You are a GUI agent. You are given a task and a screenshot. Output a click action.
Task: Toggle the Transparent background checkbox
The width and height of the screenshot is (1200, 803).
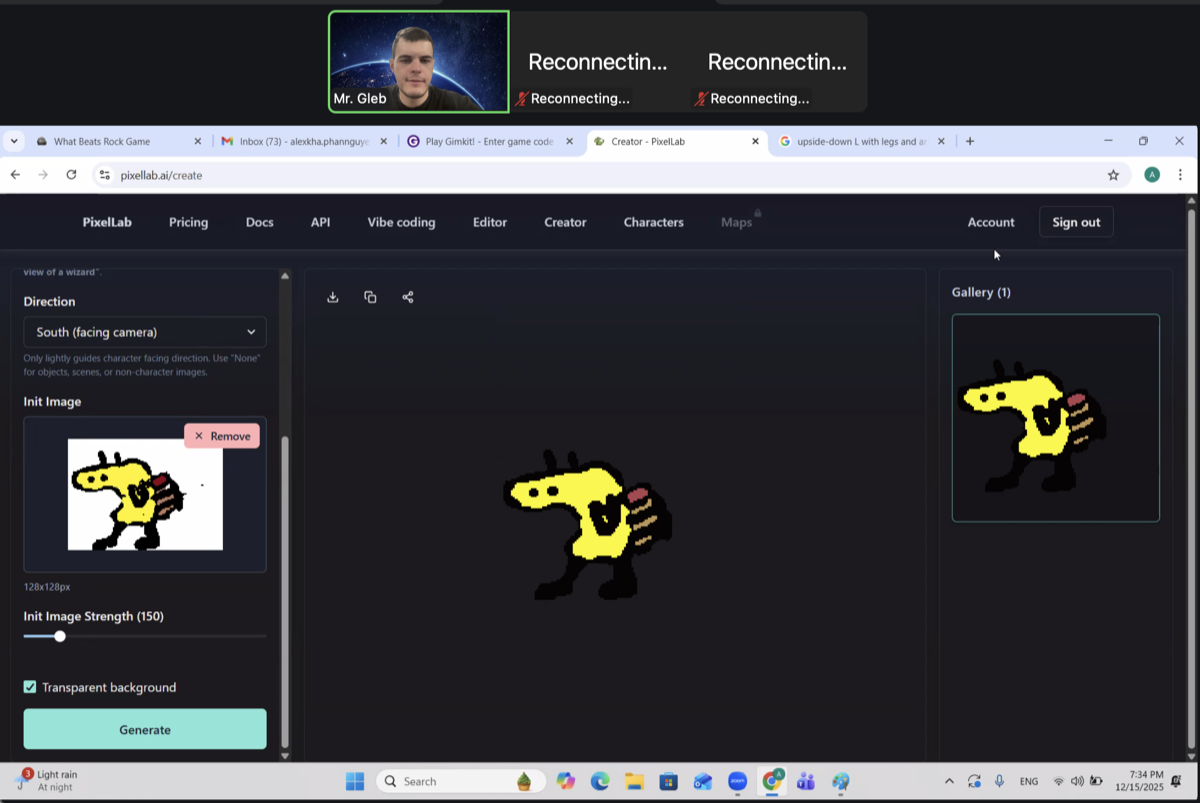click(30, 687)
